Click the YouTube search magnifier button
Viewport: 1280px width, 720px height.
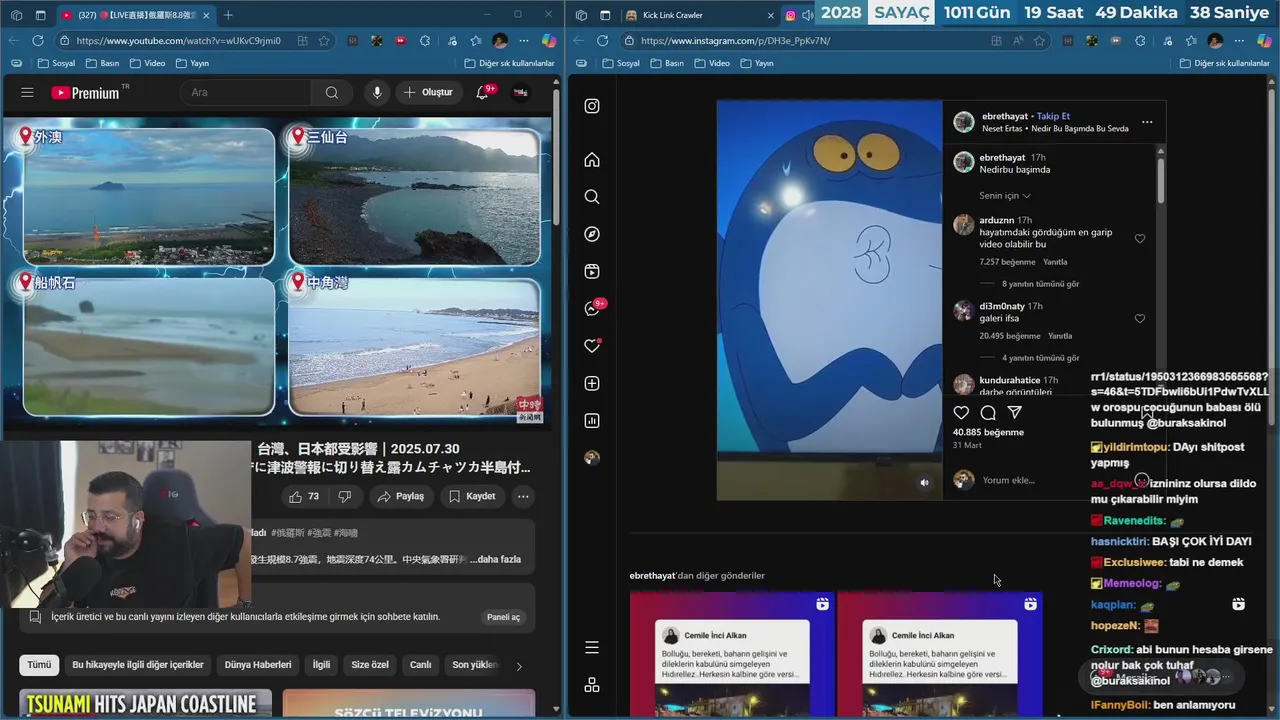point(331,92)
